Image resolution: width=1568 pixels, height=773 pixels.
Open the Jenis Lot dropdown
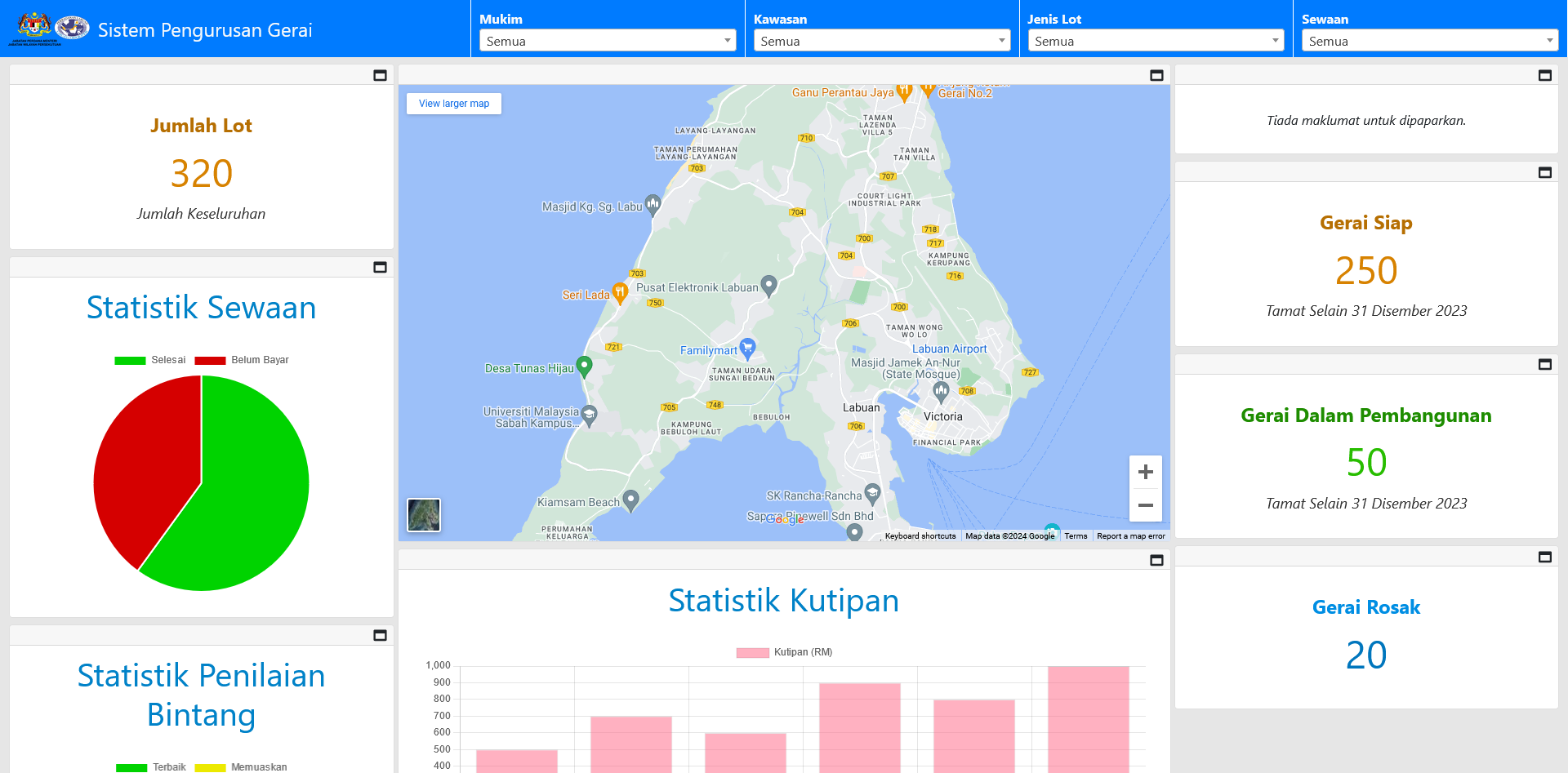coord(1156,41)
